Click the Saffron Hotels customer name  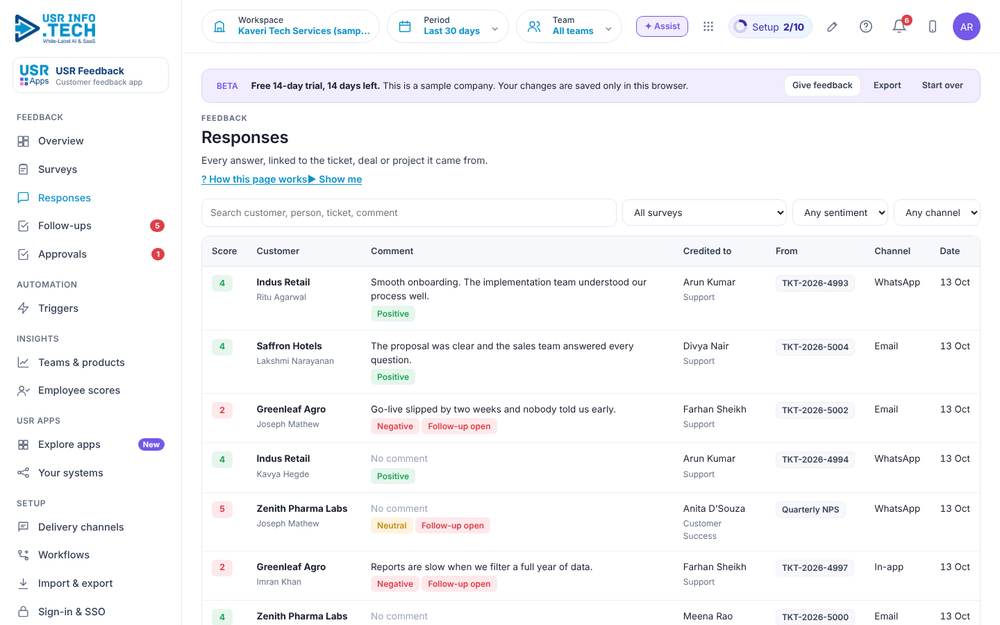(x=289, y=346)
